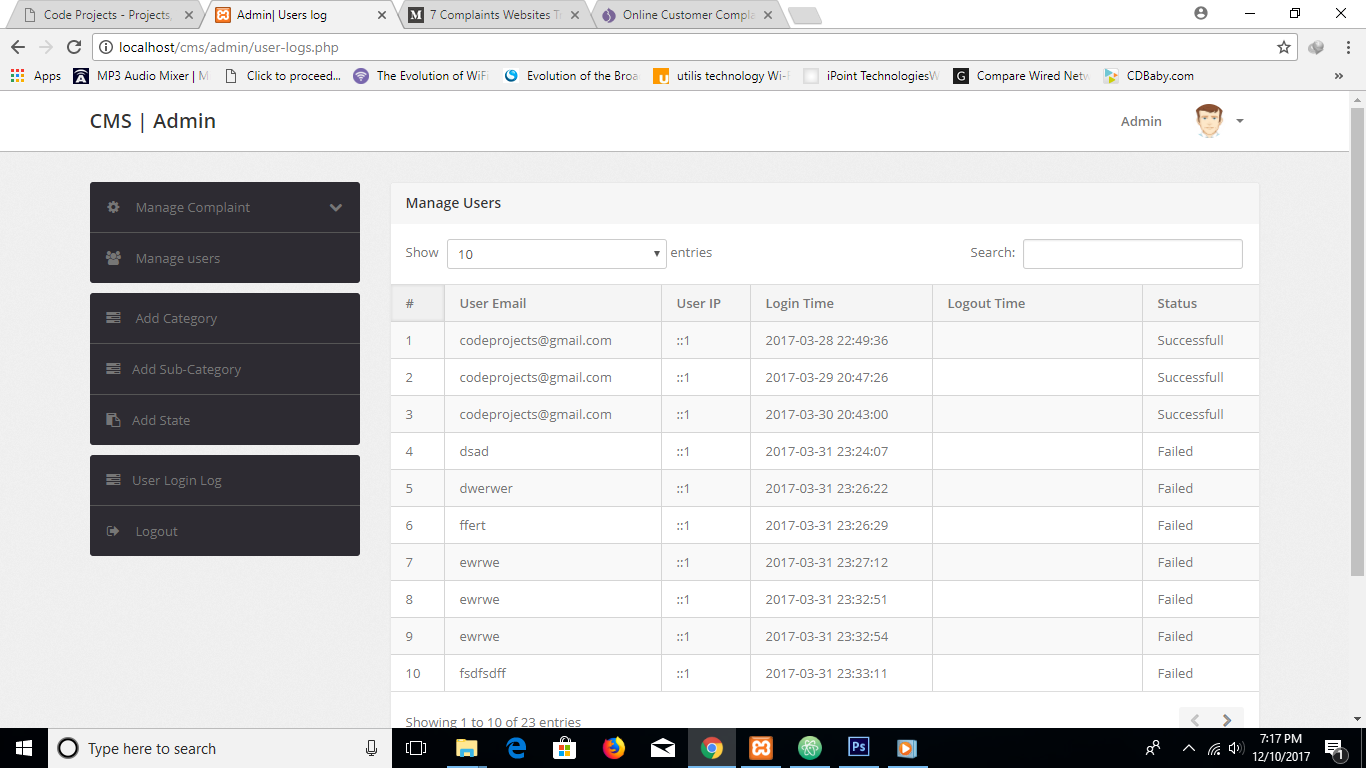Open the Admin account dropdown arrow

(1240, 121)
